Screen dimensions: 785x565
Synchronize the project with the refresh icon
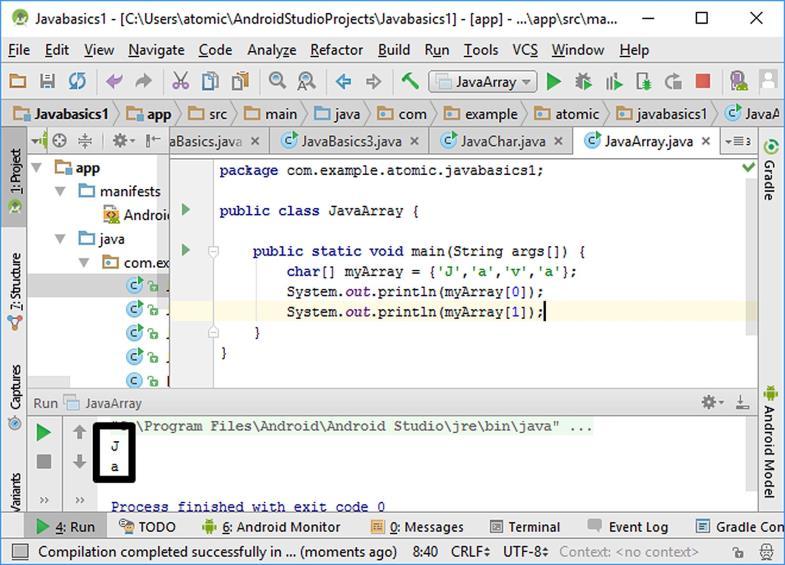tap(77, 81)
